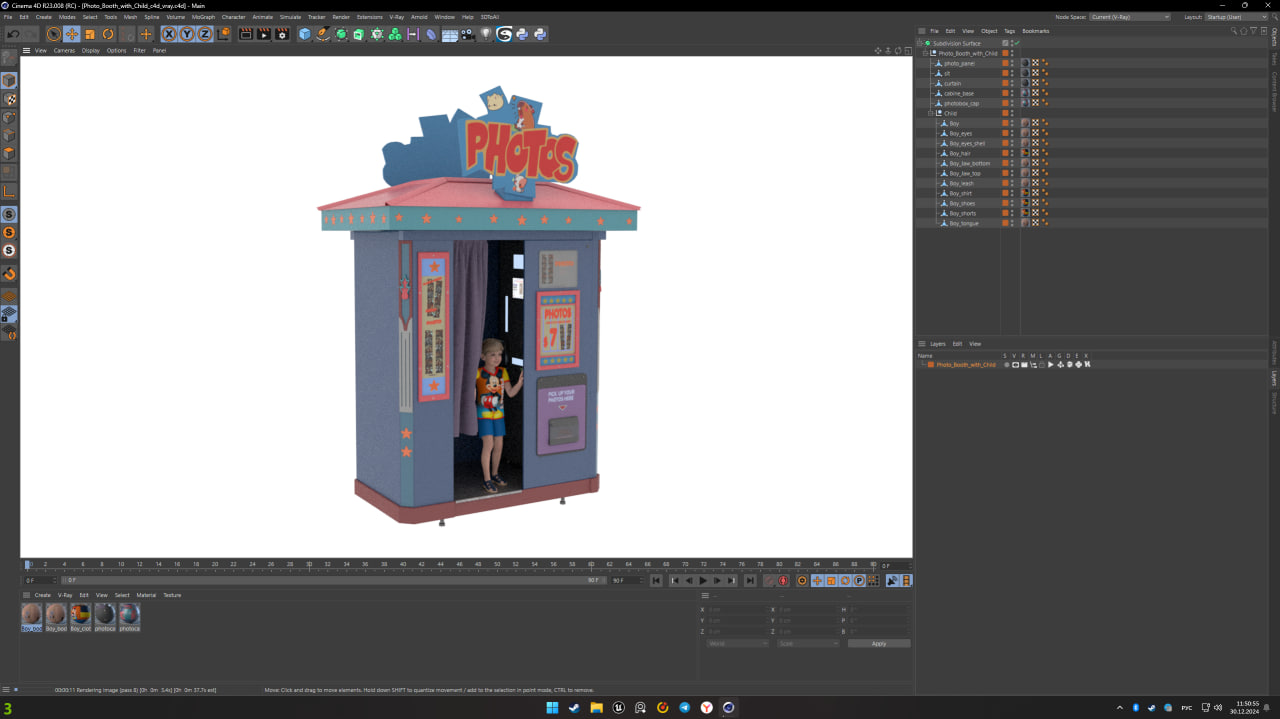The height and width of the screenshot is (719, 1280).
Task: Select the Boy_shirt object row
Action: pos(960,193)
